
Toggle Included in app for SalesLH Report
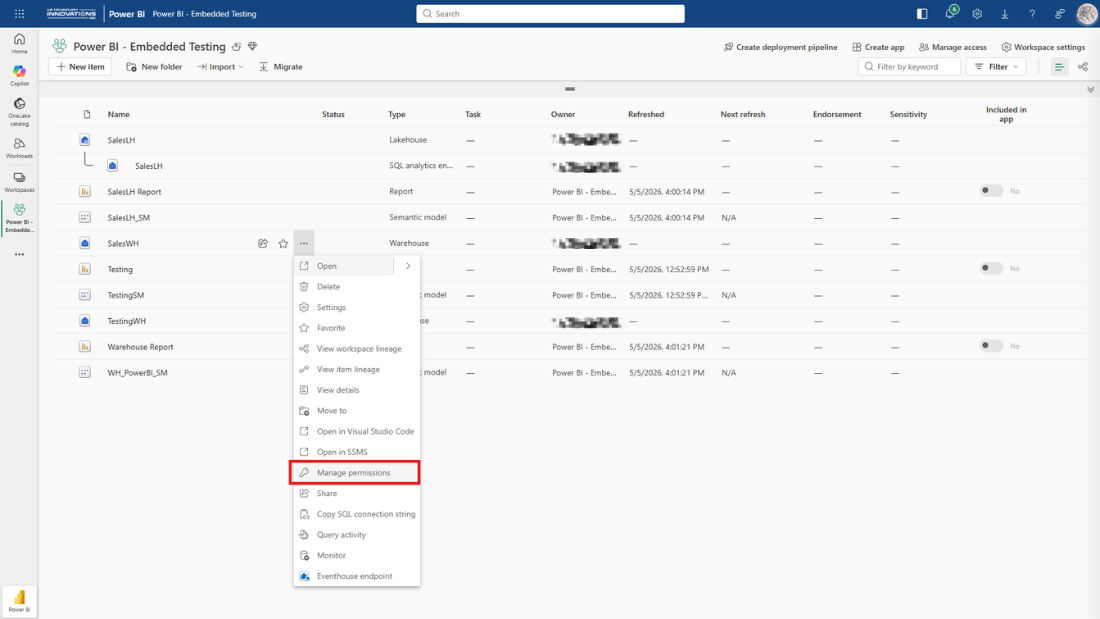[991, 191]
